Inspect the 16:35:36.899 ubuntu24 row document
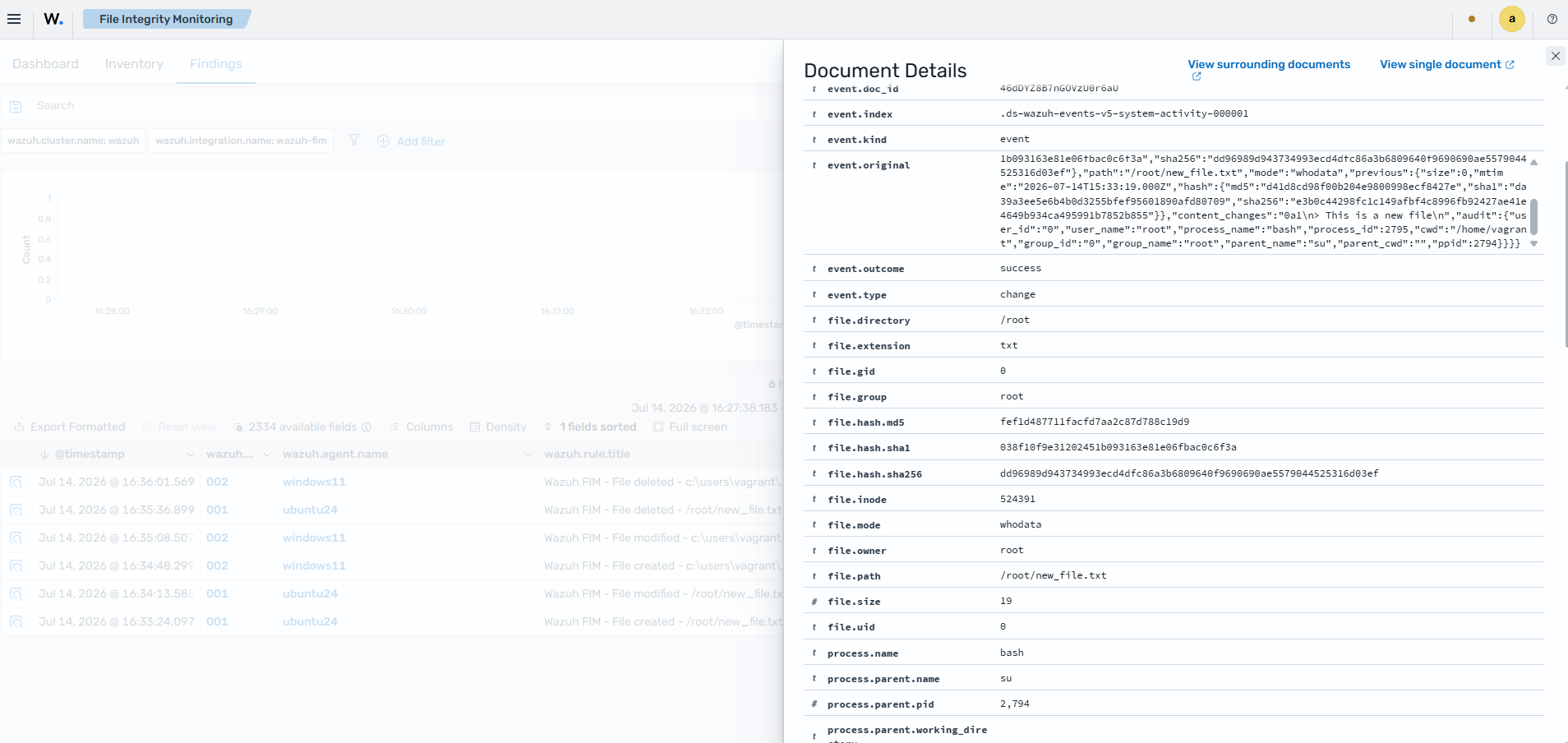Screen dimensions: 1568x743 [16, 510]
